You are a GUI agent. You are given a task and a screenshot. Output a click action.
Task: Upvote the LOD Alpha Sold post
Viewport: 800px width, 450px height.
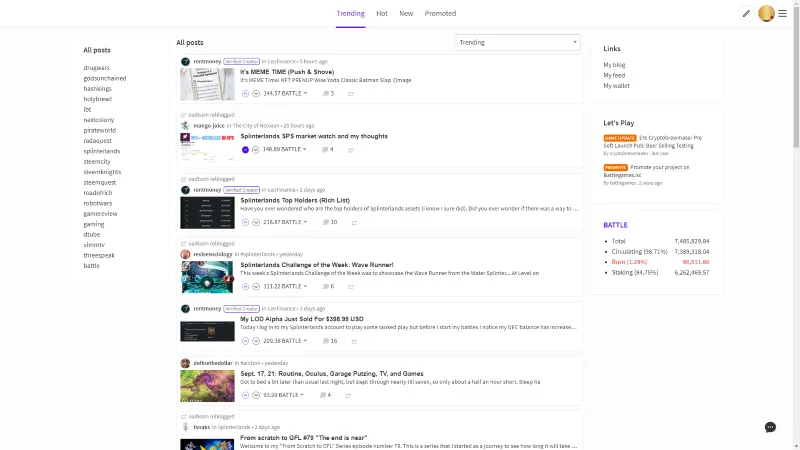tap(245, 341)
